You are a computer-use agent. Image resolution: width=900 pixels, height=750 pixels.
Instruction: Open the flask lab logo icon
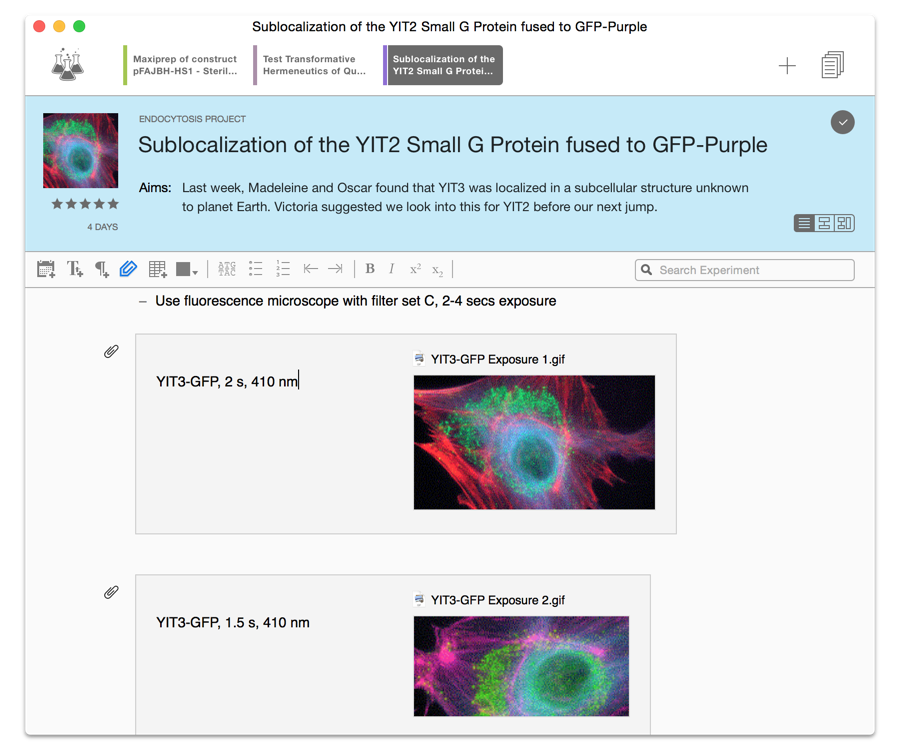[68, 65]
